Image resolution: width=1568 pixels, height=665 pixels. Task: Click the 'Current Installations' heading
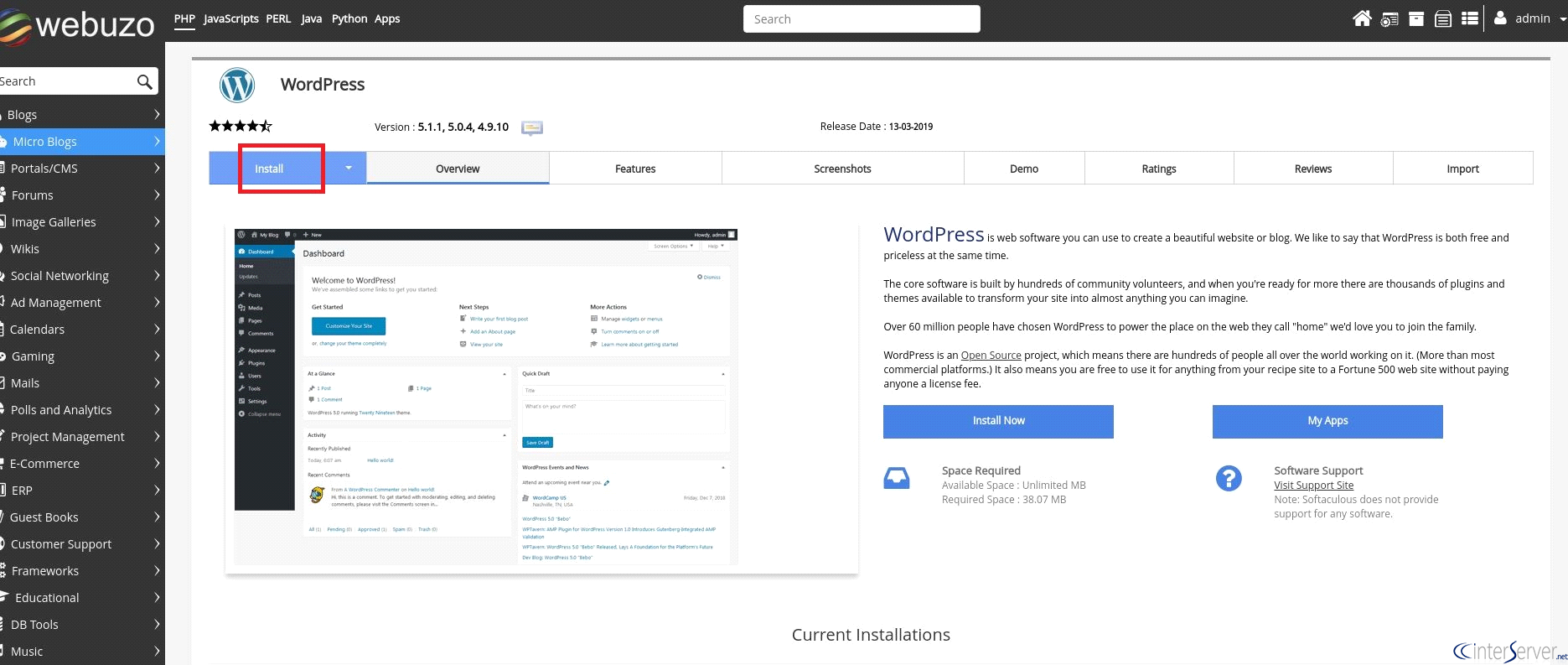pyautogui.click(x=871, y=635)
